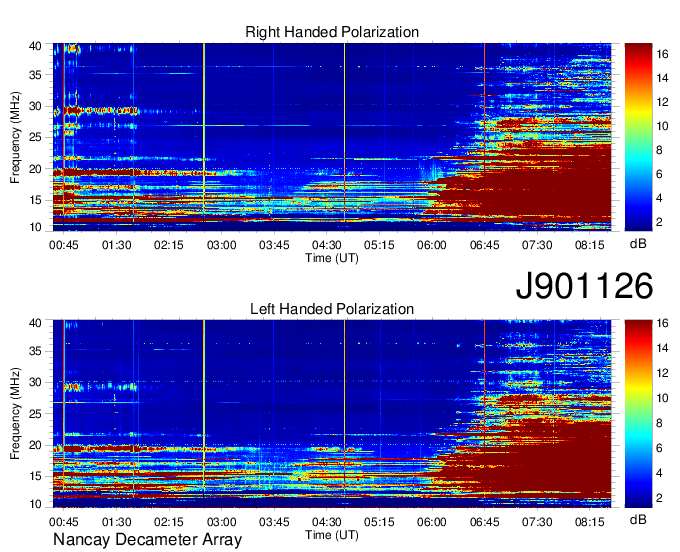This screenshot has height=552, width=680.
Task: Click the 03:45 time tick under the Left Handed plot
Action: click(274, 522)
